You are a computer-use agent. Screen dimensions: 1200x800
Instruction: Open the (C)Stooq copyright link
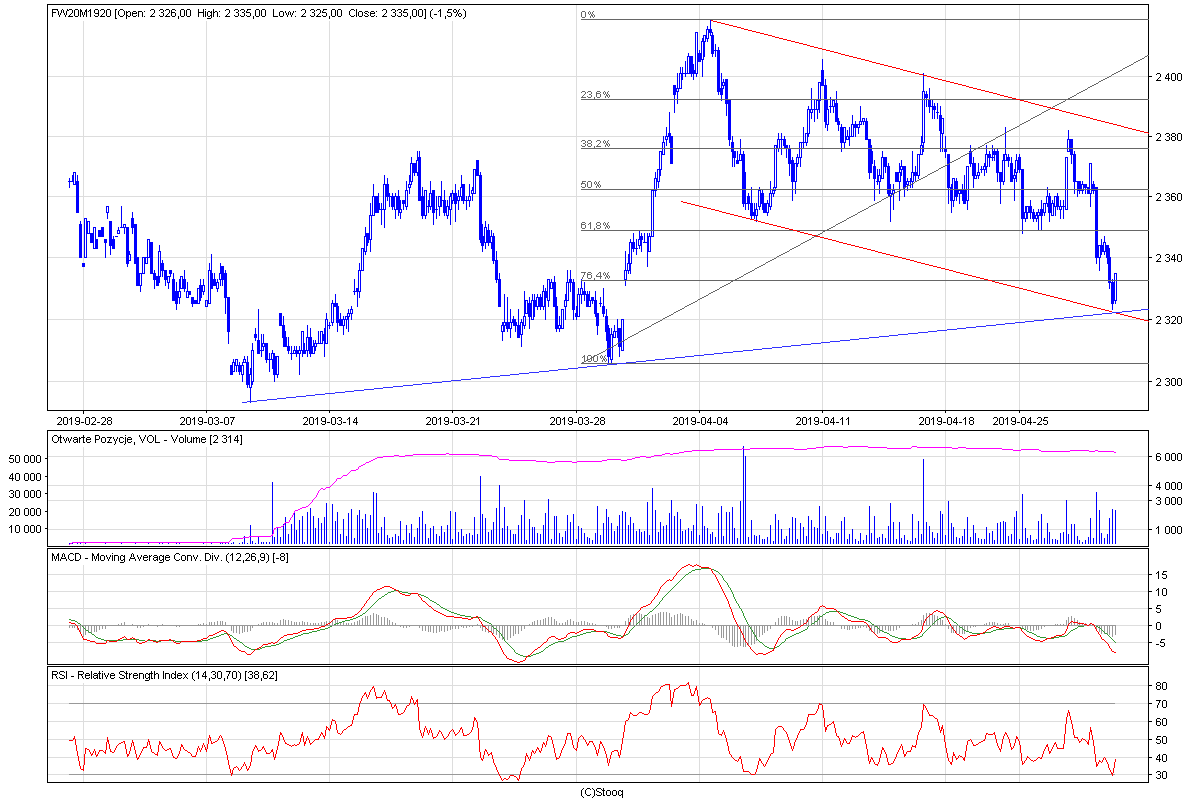(x=601, y=792)
